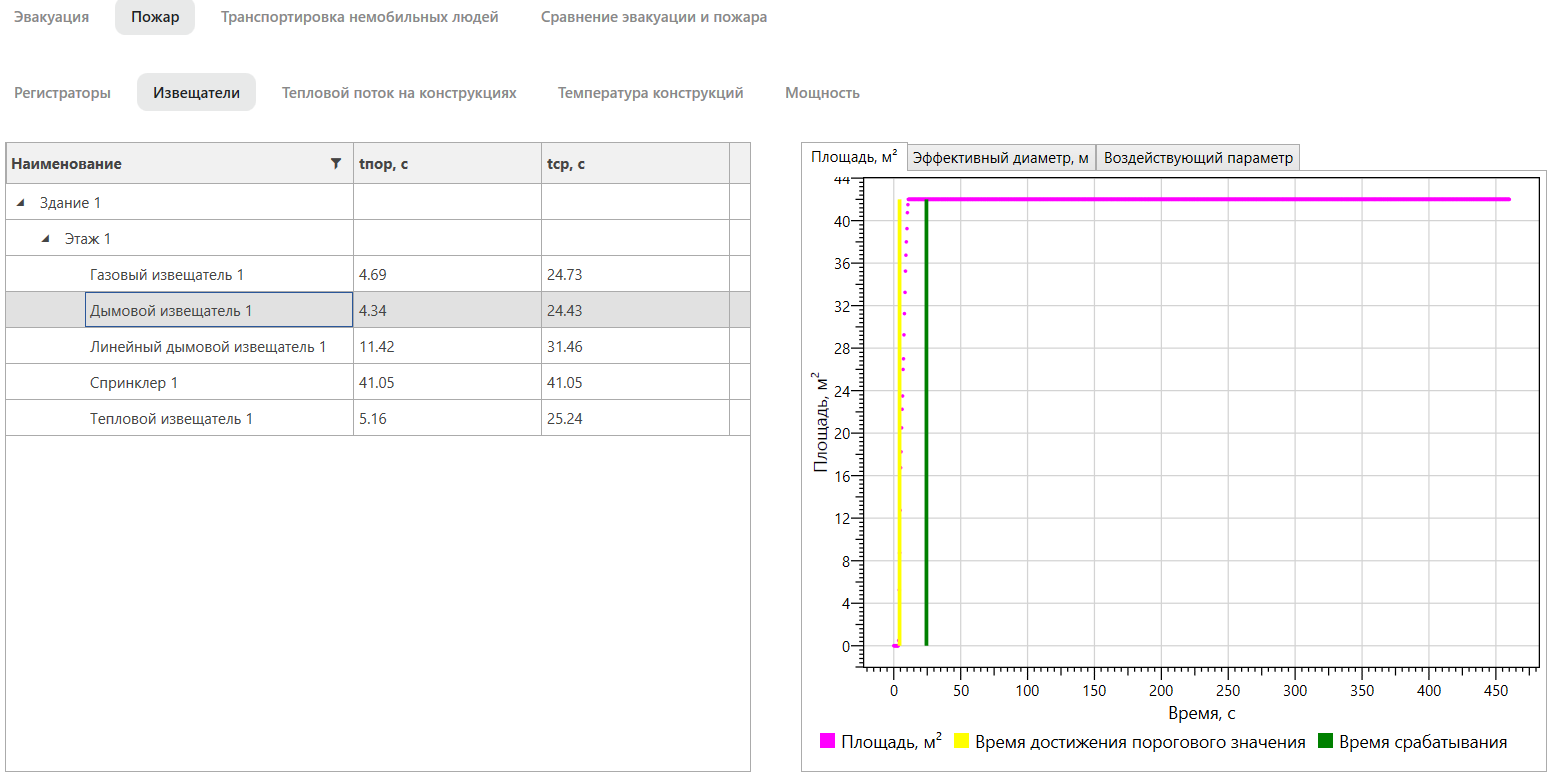Click the 5.16 tпор cell

coord(447,419)
